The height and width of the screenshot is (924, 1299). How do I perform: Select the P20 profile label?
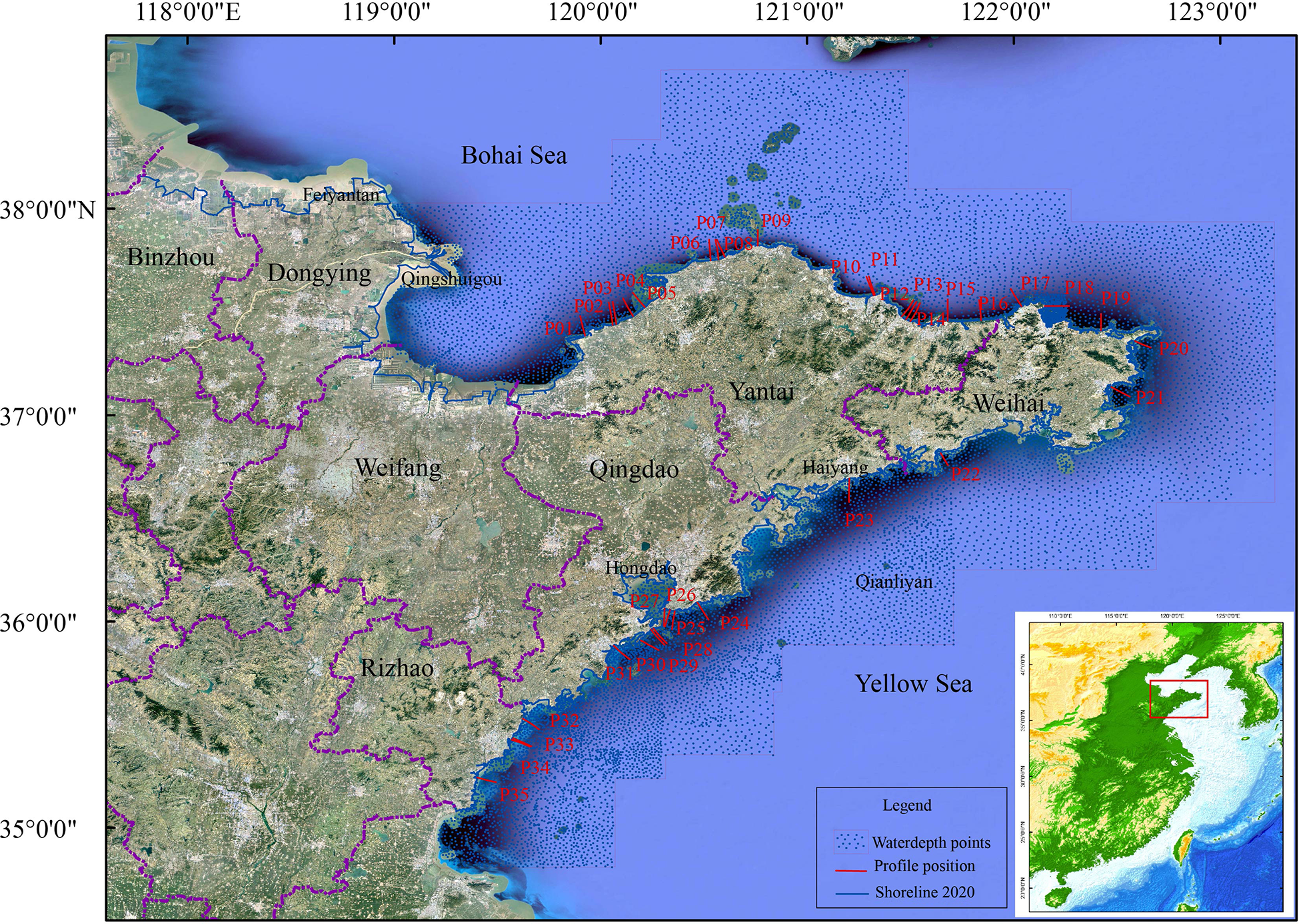[1173, 348]
